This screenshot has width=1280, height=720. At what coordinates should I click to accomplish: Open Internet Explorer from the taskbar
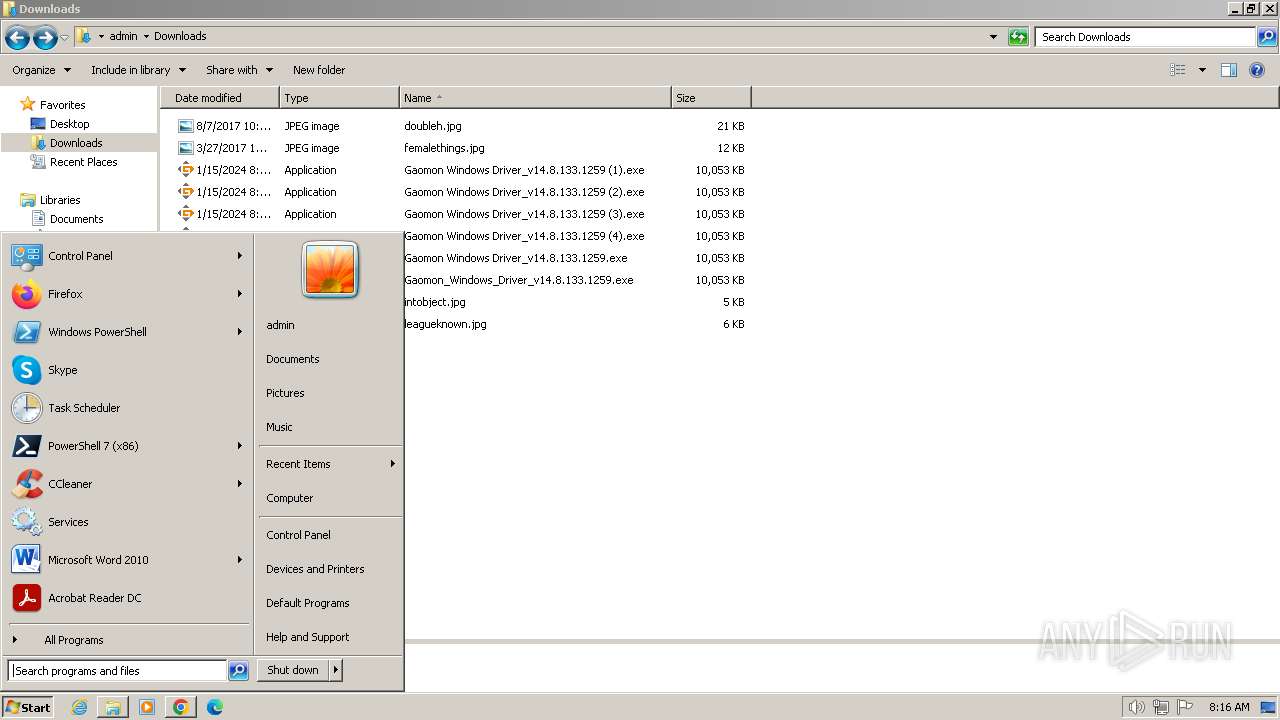click(80, 707)
